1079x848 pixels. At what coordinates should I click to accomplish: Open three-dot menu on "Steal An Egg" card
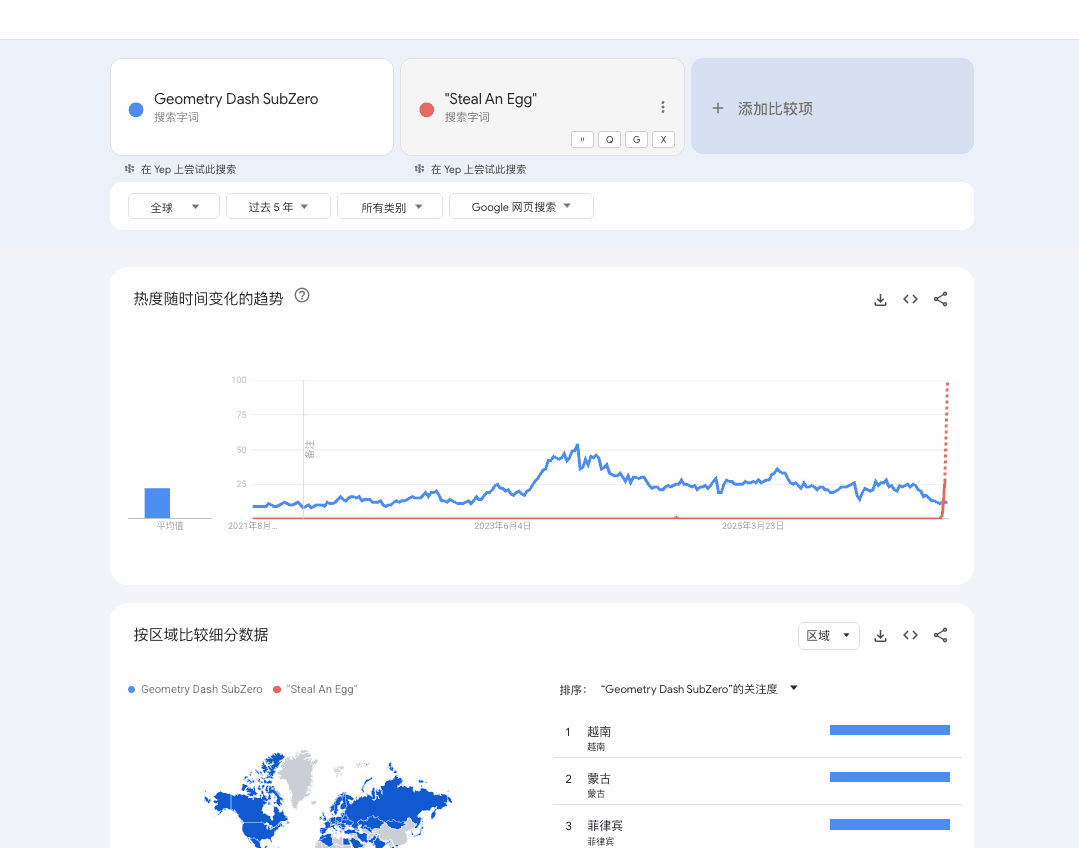(x=663, y=107)
